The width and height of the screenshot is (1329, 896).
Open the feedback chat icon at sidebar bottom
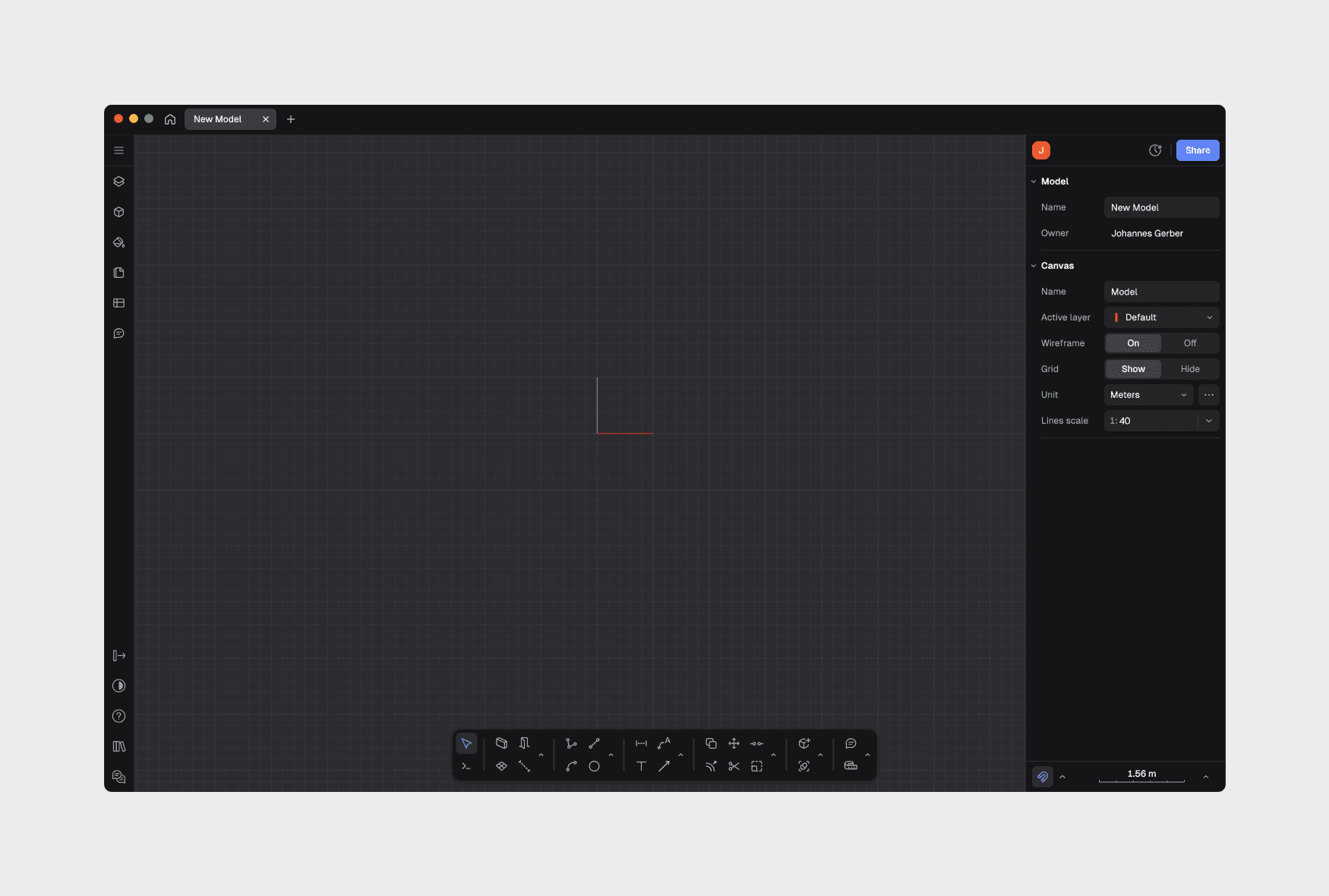(x=118, y=777)
